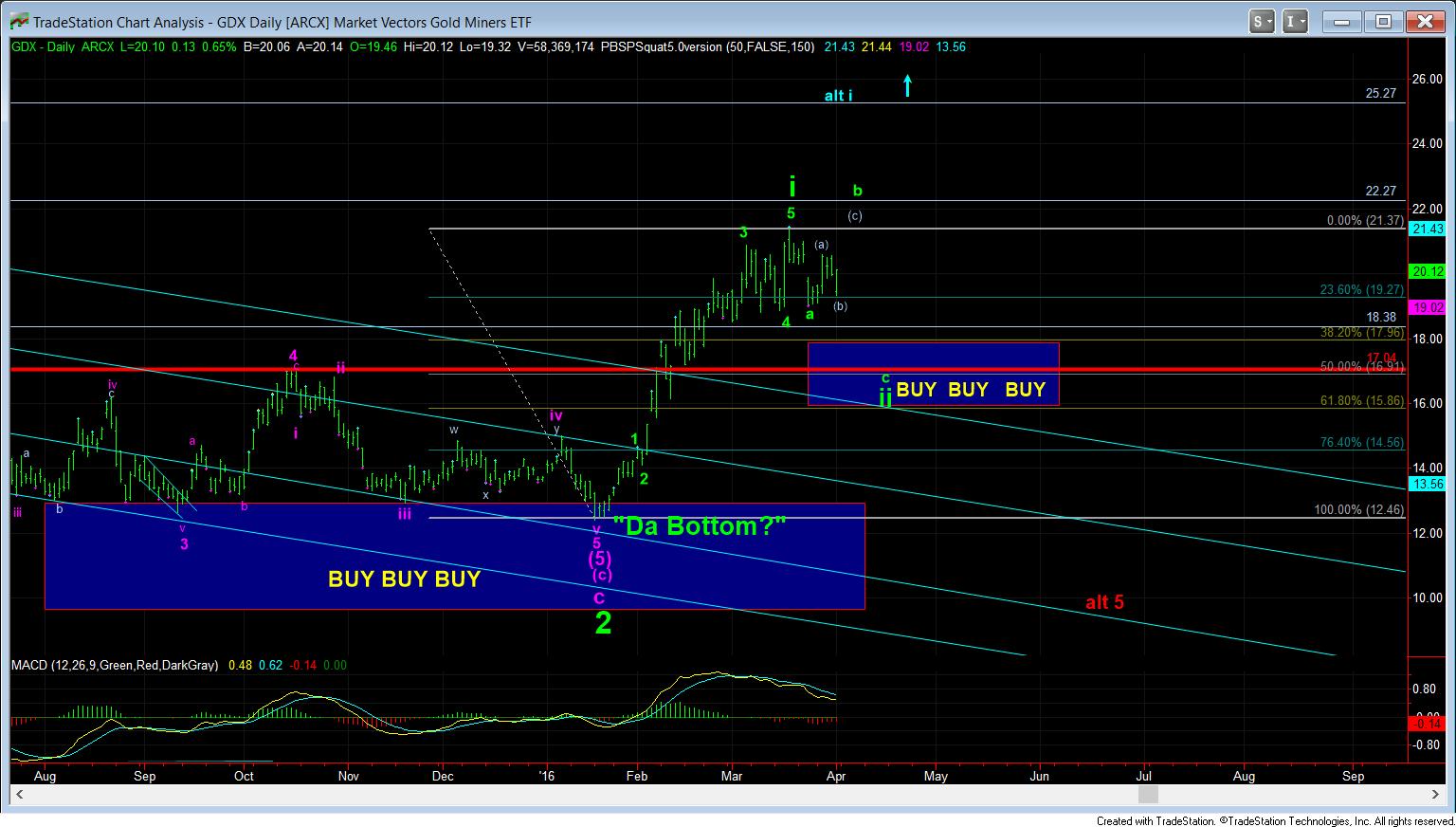Click the 22.27 horizontal line label
This screenshot has width=1456, height=827.
1381,191
